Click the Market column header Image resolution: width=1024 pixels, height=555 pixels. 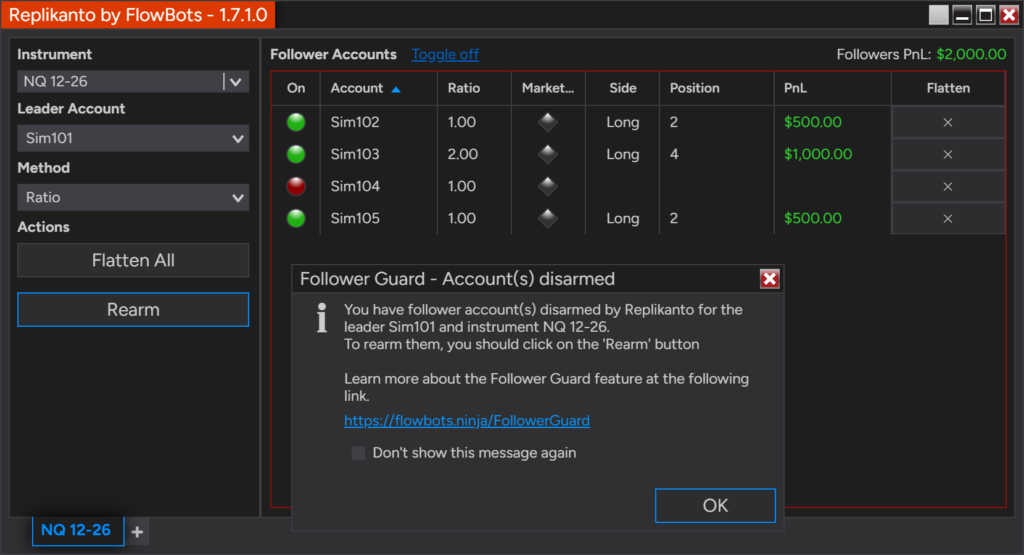coord(548,88)
